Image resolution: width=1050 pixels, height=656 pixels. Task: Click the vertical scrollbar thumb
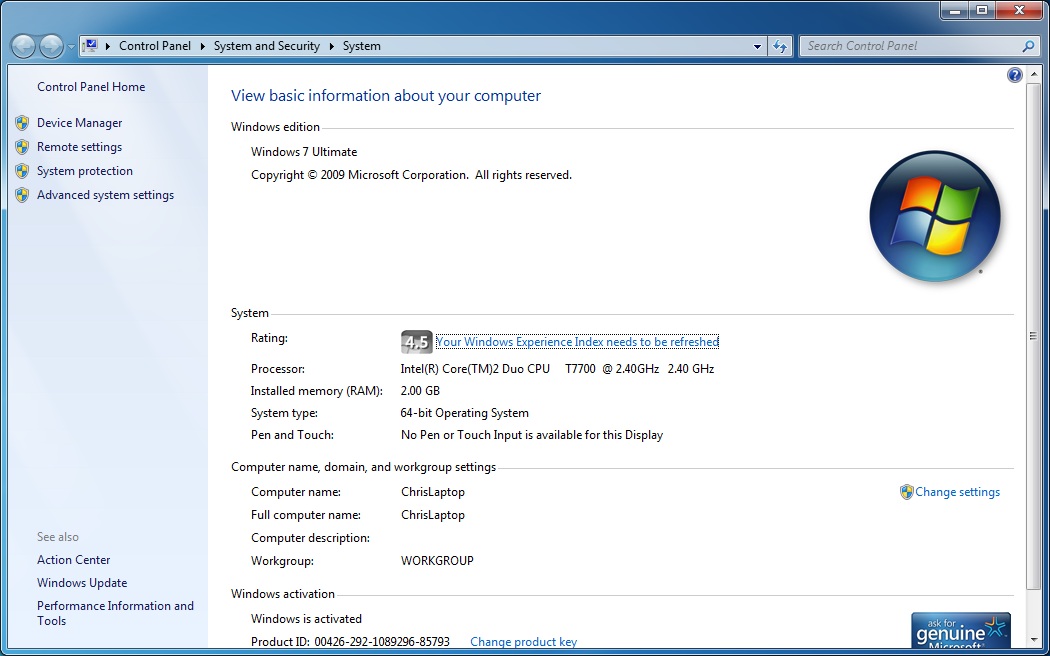coord(1033,336)
